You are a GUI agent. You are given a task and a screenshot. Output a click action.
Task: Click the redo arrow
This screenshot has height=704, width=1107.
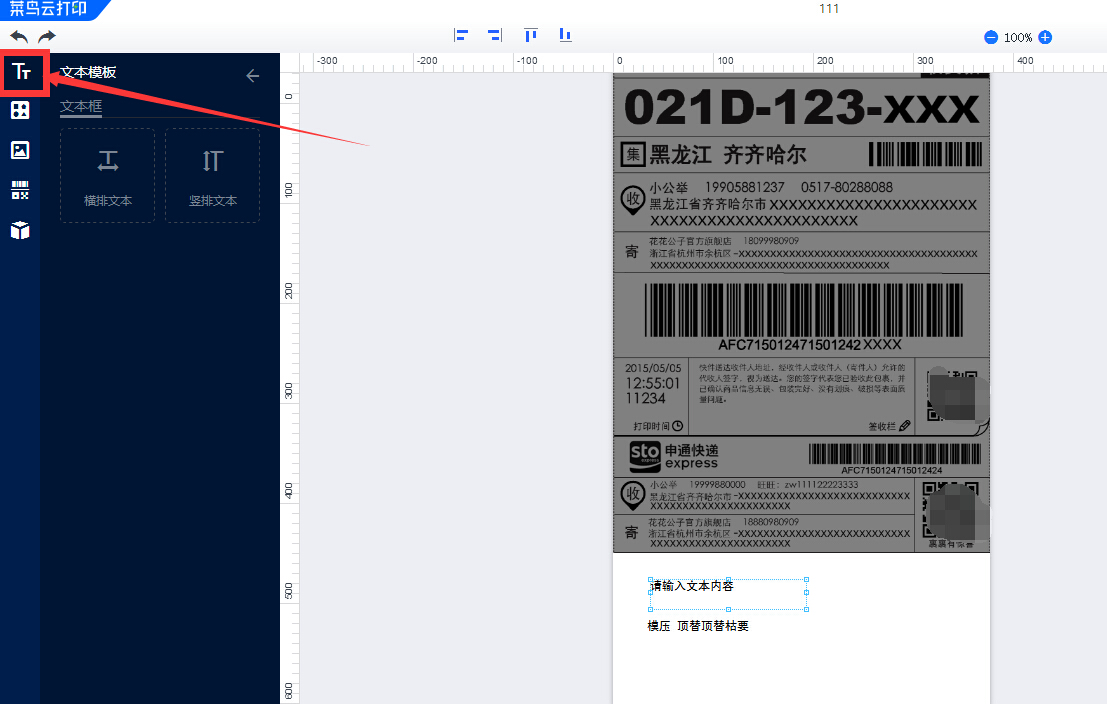pyautogui.click(x=47, y=37)
